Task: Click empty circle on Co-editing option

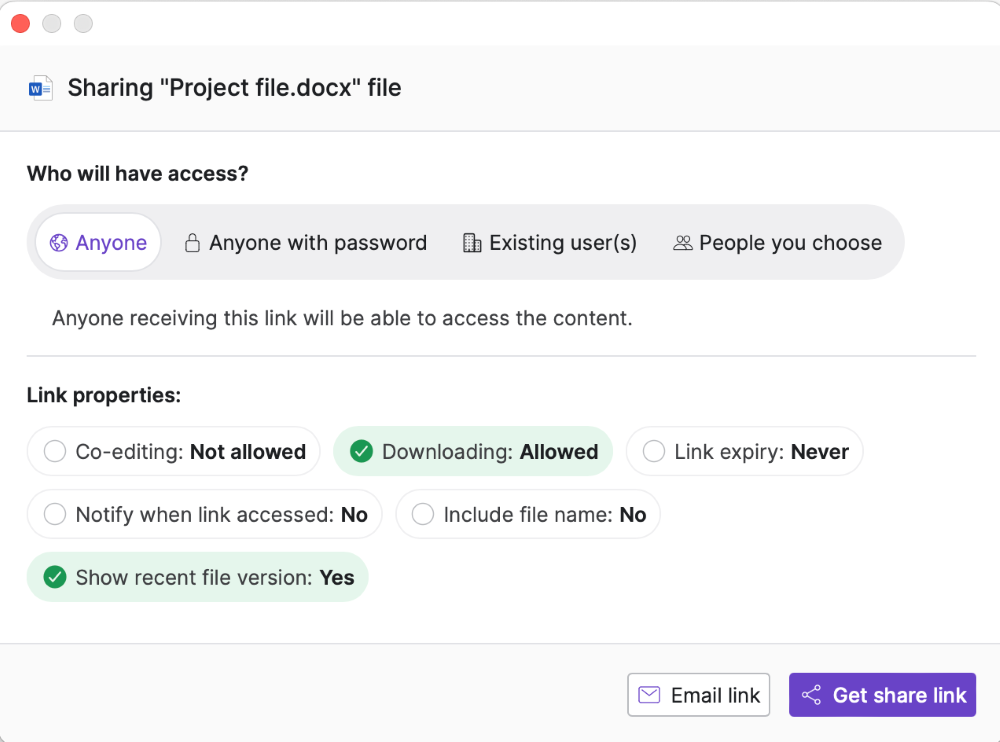Action: (x=55, y=451)
